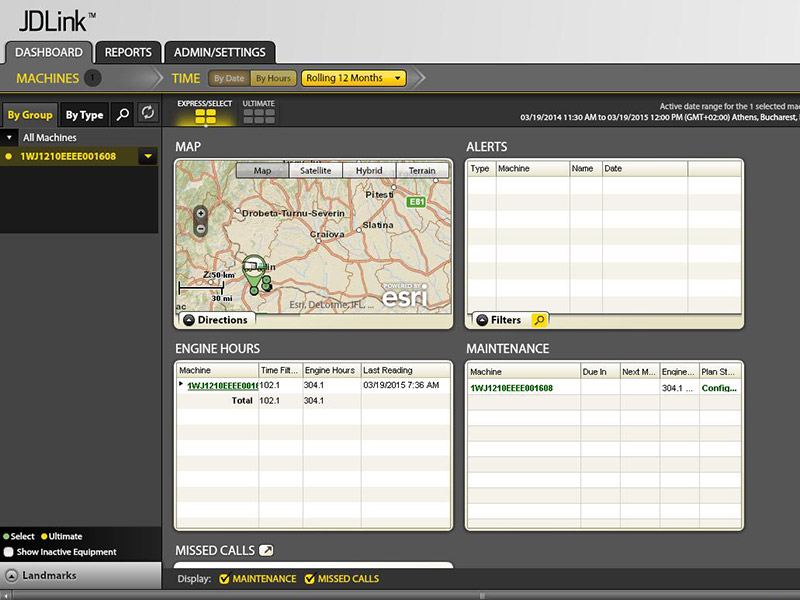The height and width of the screenshot is (600, 800).
Task: Click the search magnifier icon in machine panel
Action: click(122, 114)
